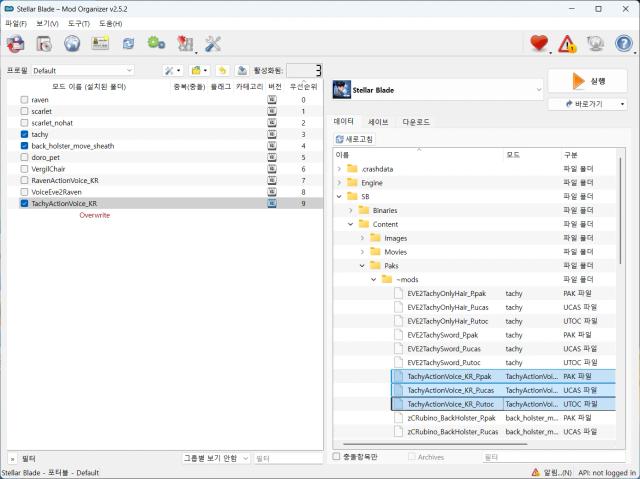Open the shortcut button dropdown arrow
This screenshot has height=479, width=640.
(x=622, y=104)
